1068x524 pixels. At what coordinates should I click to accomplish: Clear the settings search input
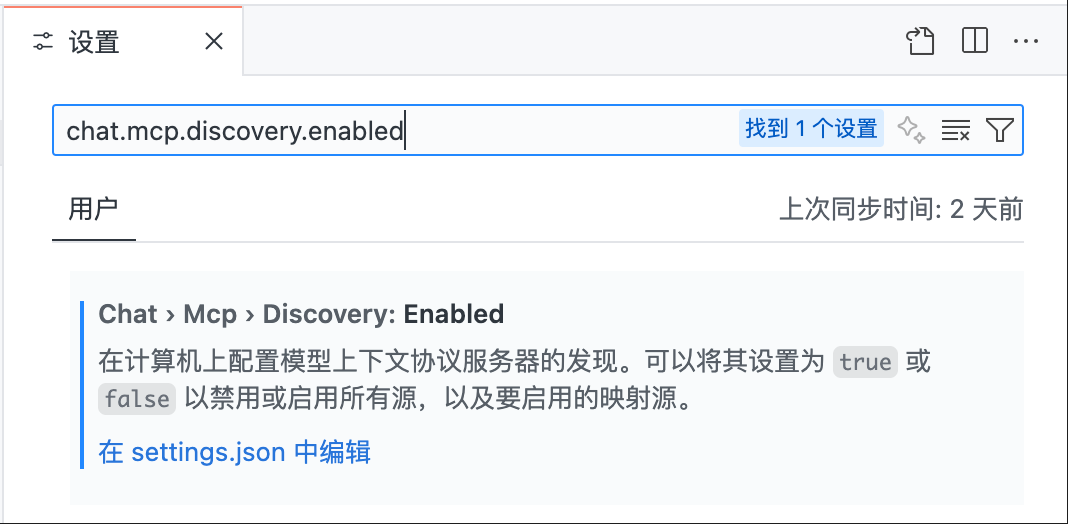[x=956, y=129]
